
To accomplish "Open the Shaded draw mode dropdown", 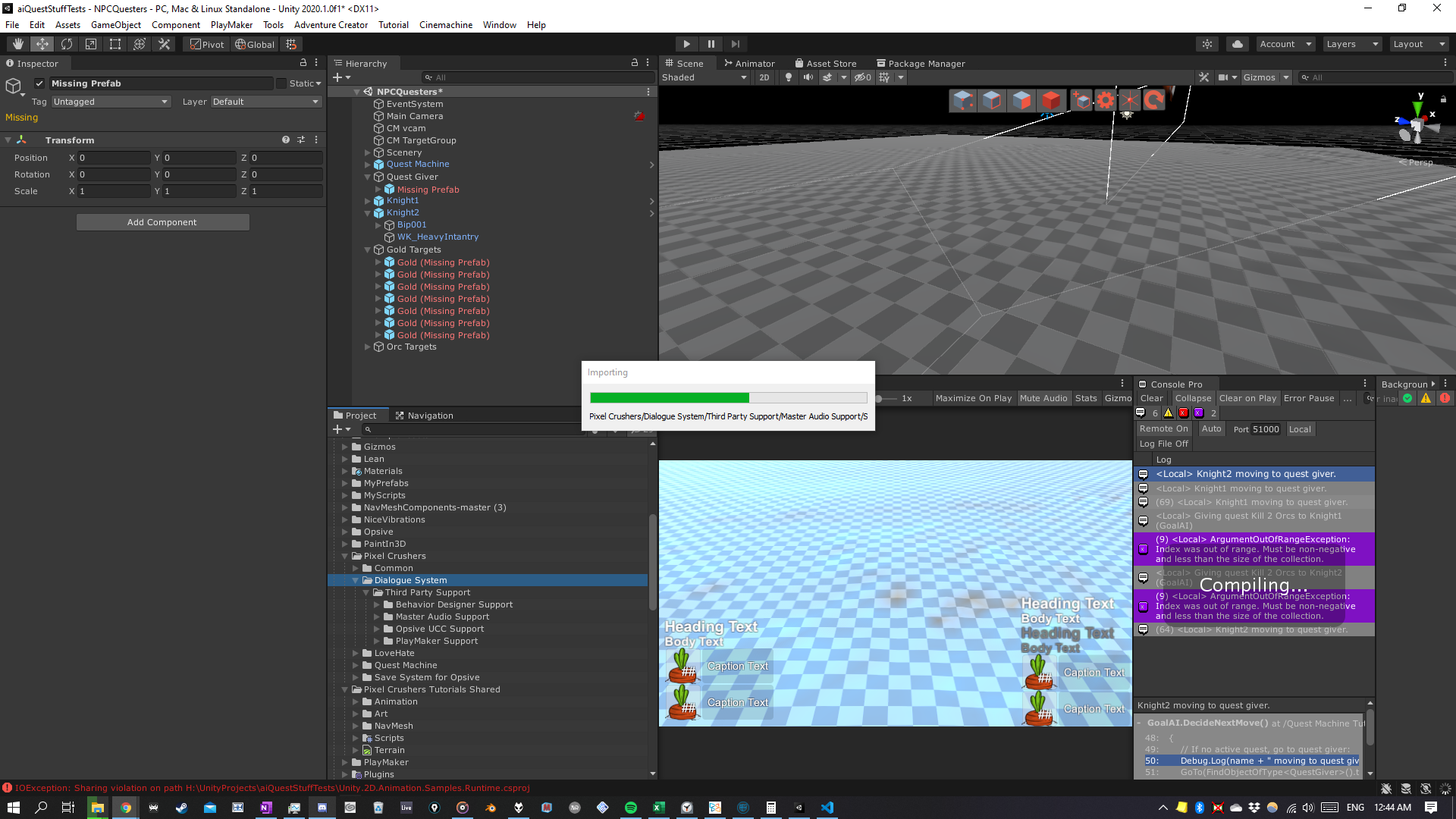I will 704,77.
